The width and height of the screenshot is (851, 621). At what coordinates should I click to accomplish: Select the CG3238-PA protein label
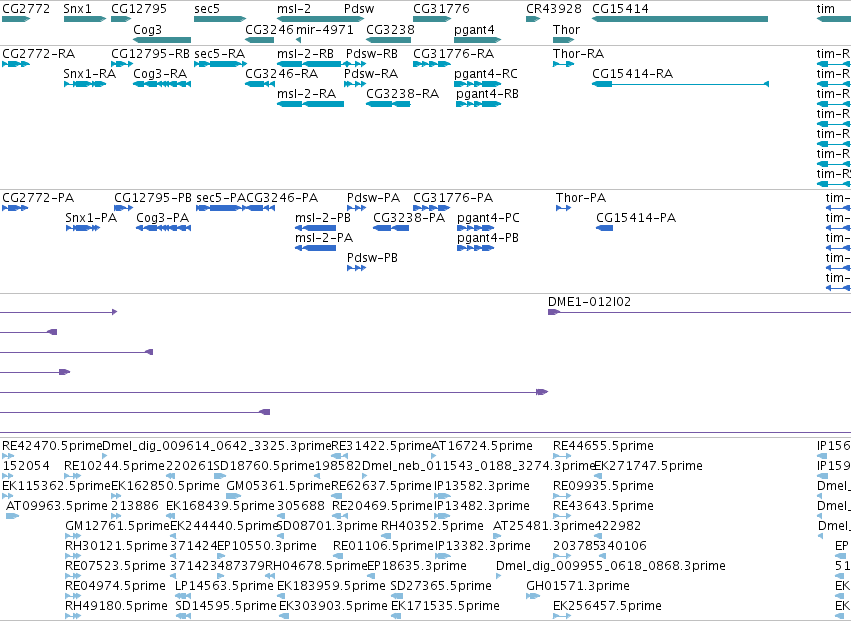[x=409, y=218]
